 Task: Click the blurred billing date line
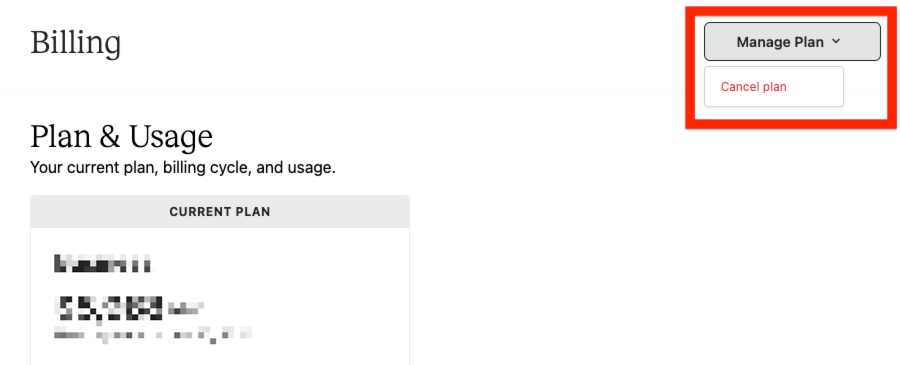click(153, 334)
